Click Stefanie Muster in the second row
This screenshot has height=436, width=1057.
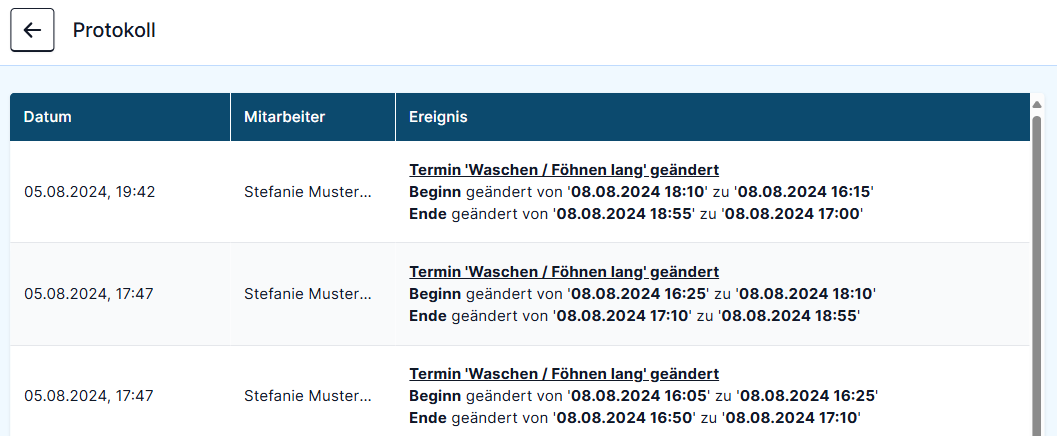[307, 294]
